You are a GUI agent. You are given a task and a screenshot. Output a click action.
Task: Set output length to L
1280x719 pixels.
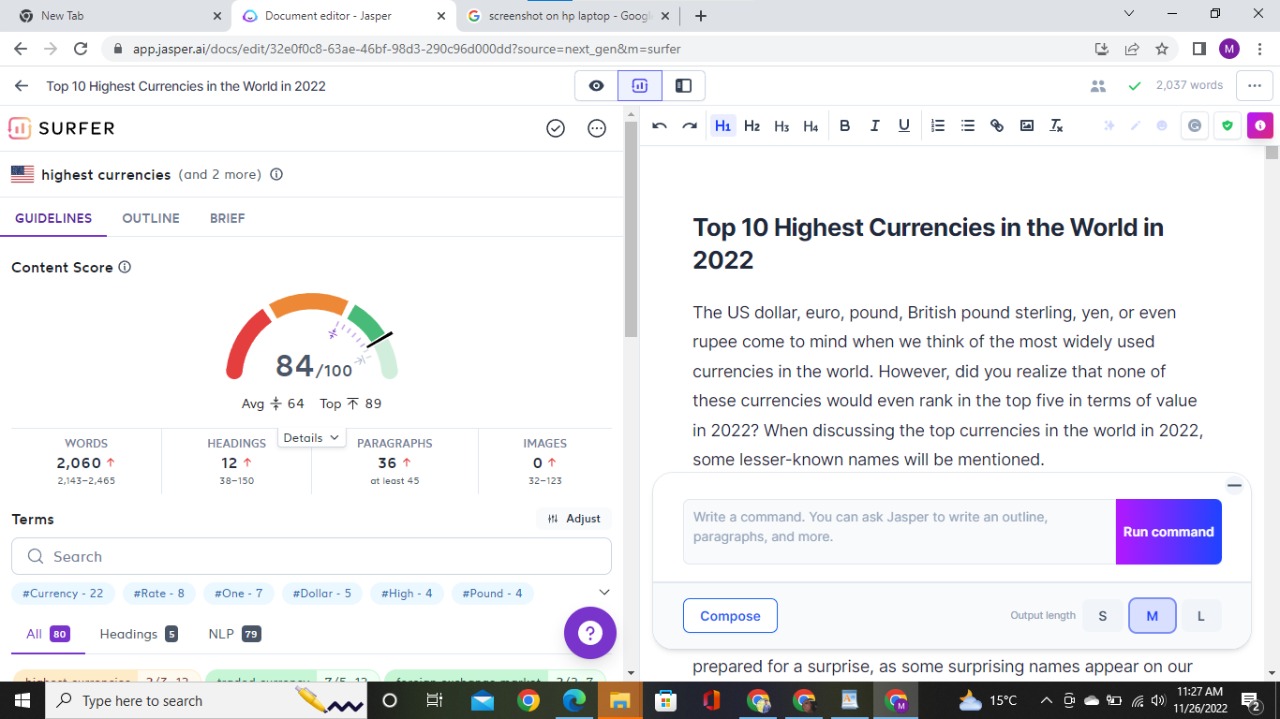coord(1201,616)
